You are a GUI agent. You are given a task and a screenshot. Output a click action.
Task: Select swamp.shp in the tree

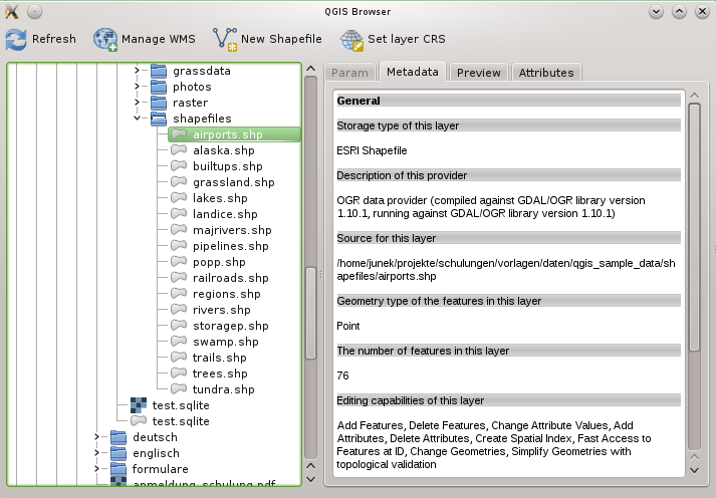click(226, 342)
